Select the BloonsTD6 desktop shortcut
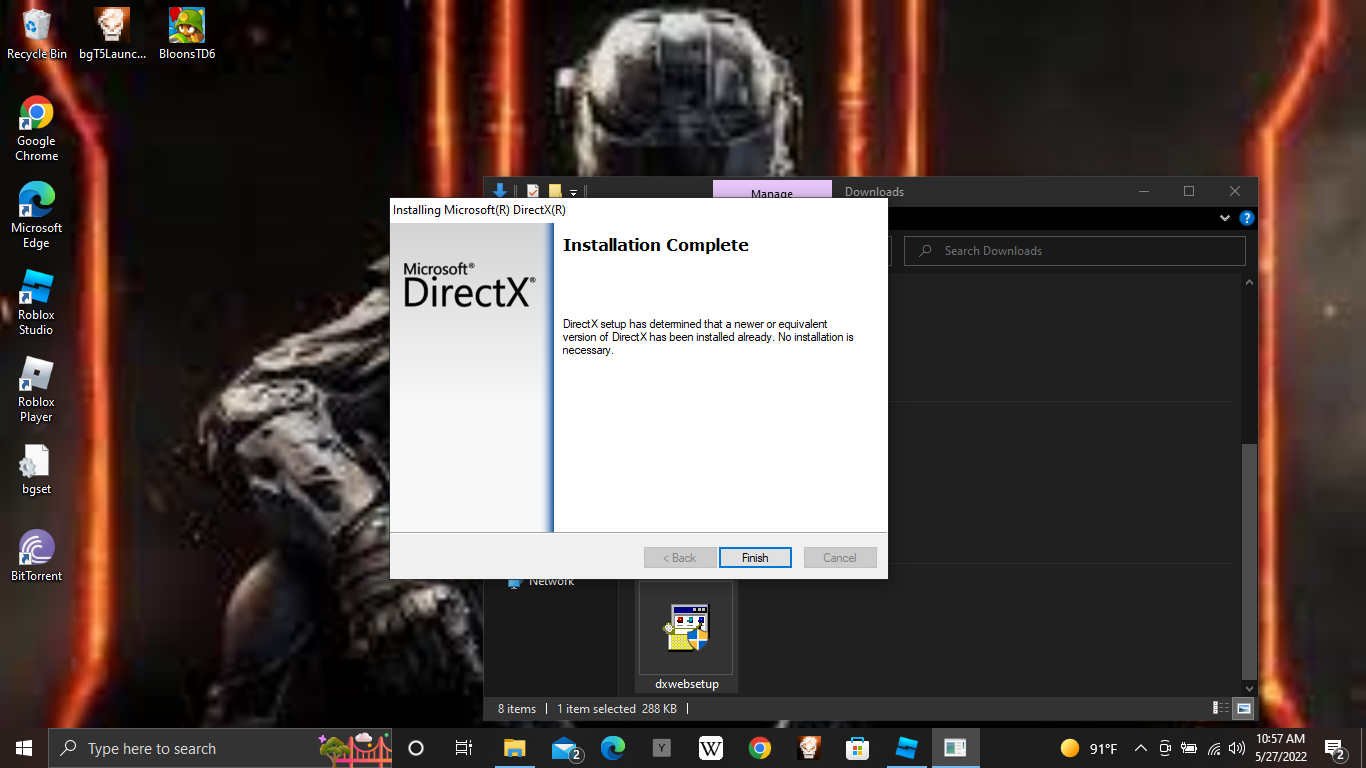The width and height of the screenshot is (1366, 768). click(x=187, y=35)
